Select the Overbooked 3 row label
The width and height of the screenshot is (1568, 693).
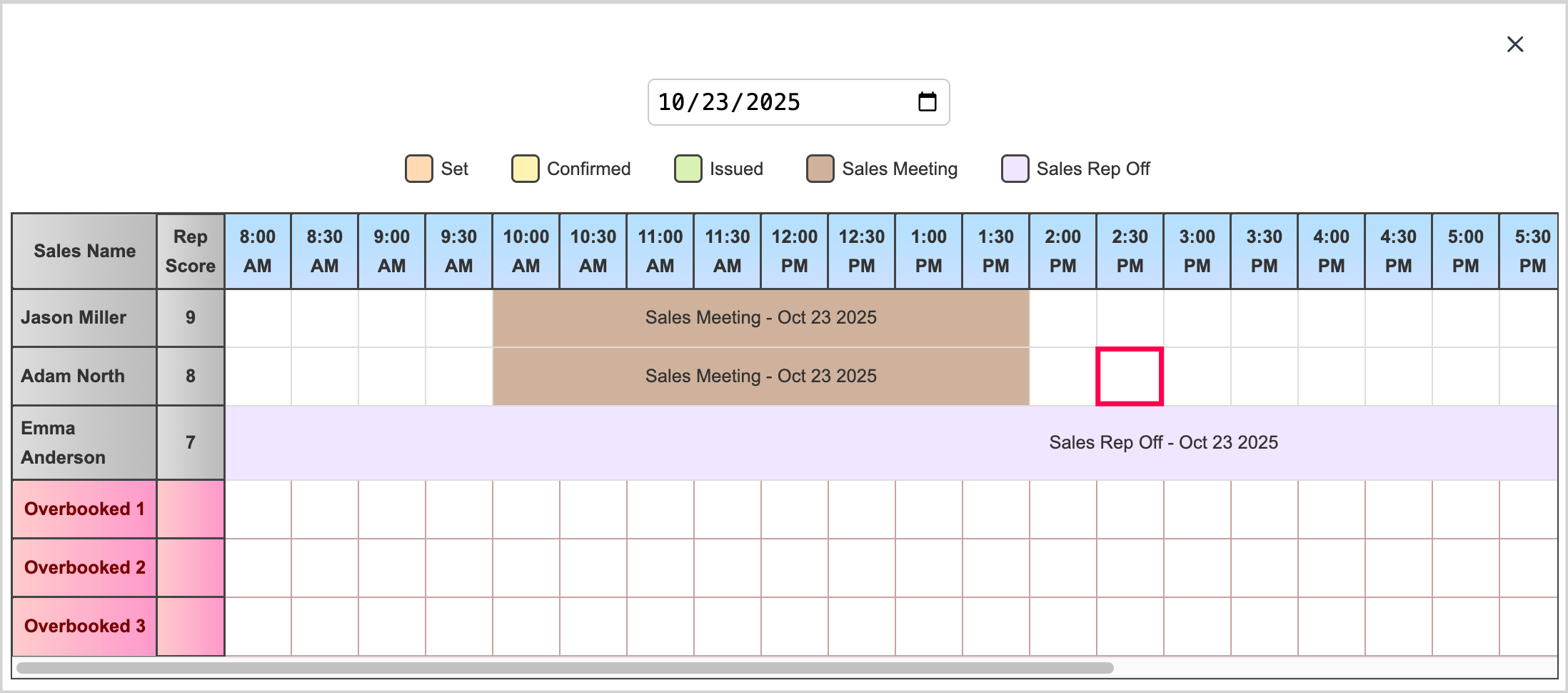click(x=84, y=627)
